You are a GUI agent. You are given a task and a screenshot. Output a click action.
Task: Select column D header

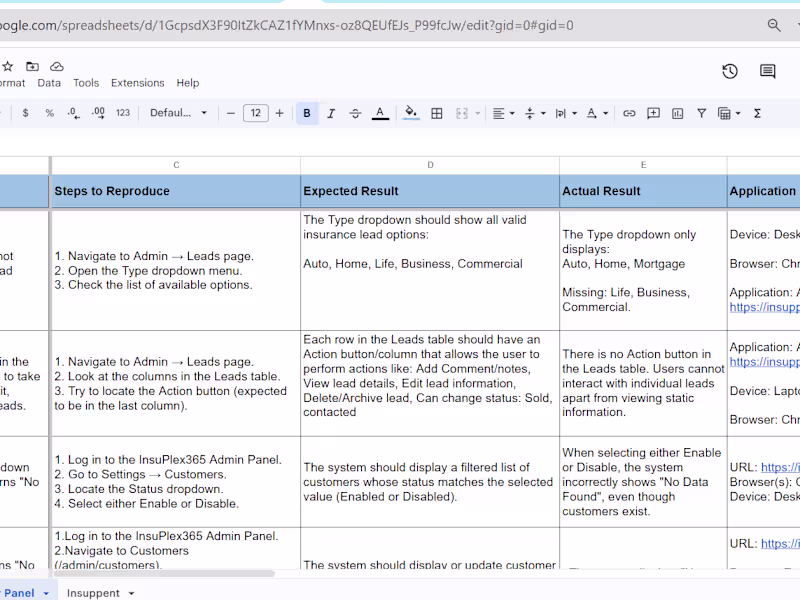[430, 165]
